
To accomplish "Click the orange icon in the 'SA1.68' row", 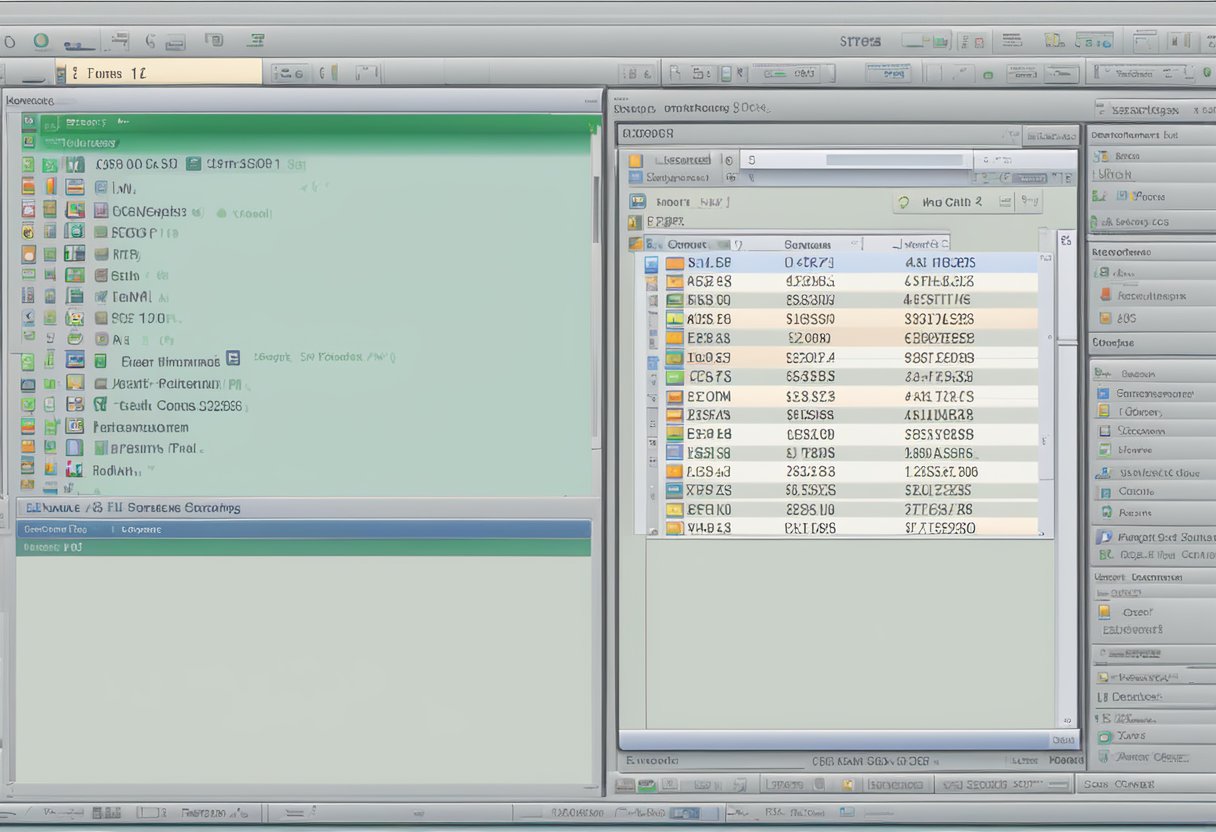I will pyautogui.click(x=675, y=263).
